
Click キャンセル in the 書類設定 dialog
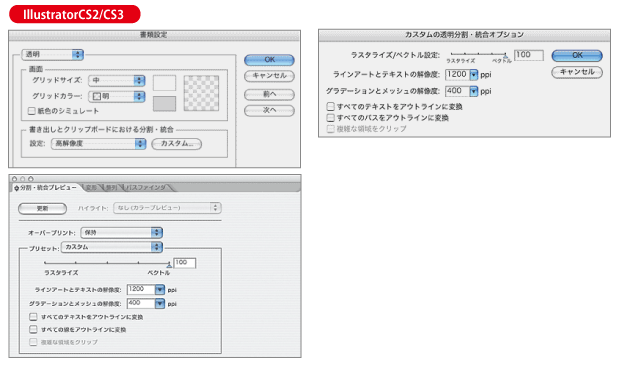coord(269,76)
